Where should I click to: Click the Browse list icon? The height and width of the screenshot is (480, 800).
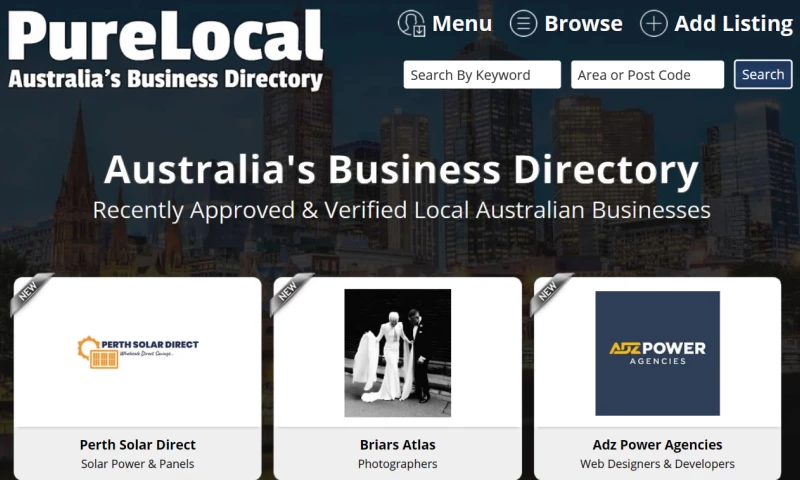coord(523,24)
